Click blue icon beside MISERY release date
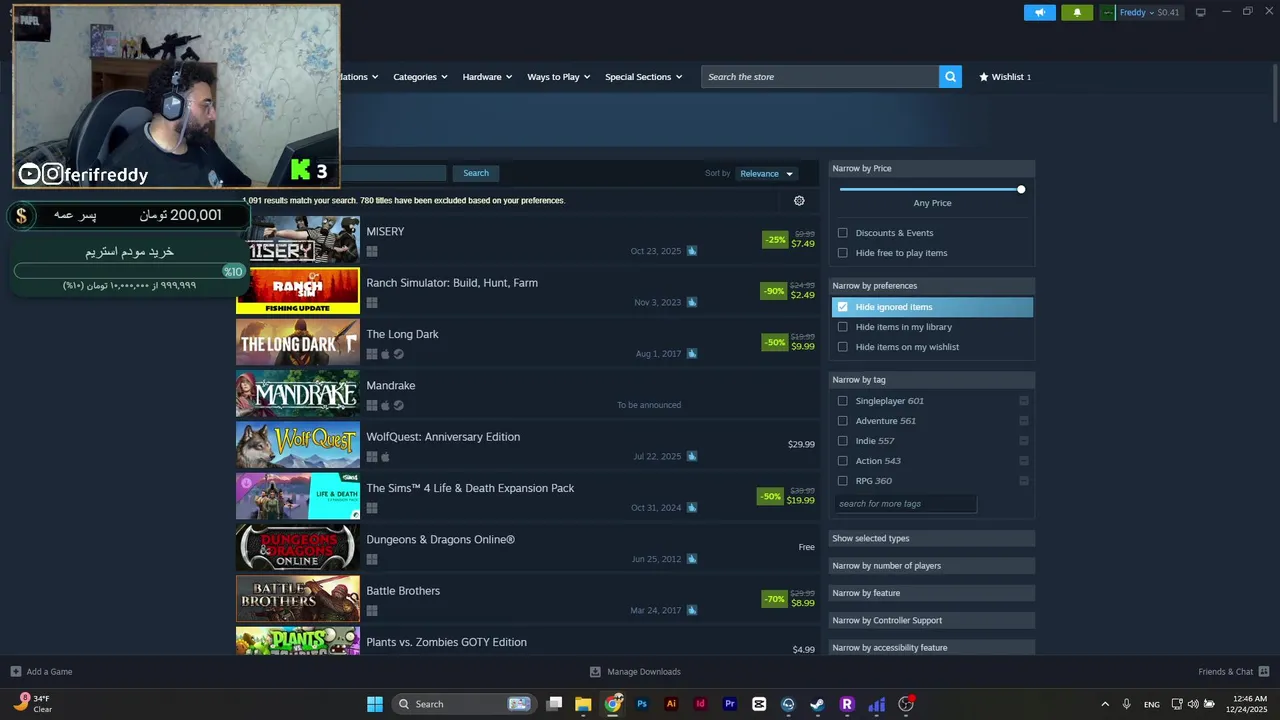The height and width of the screenshot is (720, 1280). 692,251
